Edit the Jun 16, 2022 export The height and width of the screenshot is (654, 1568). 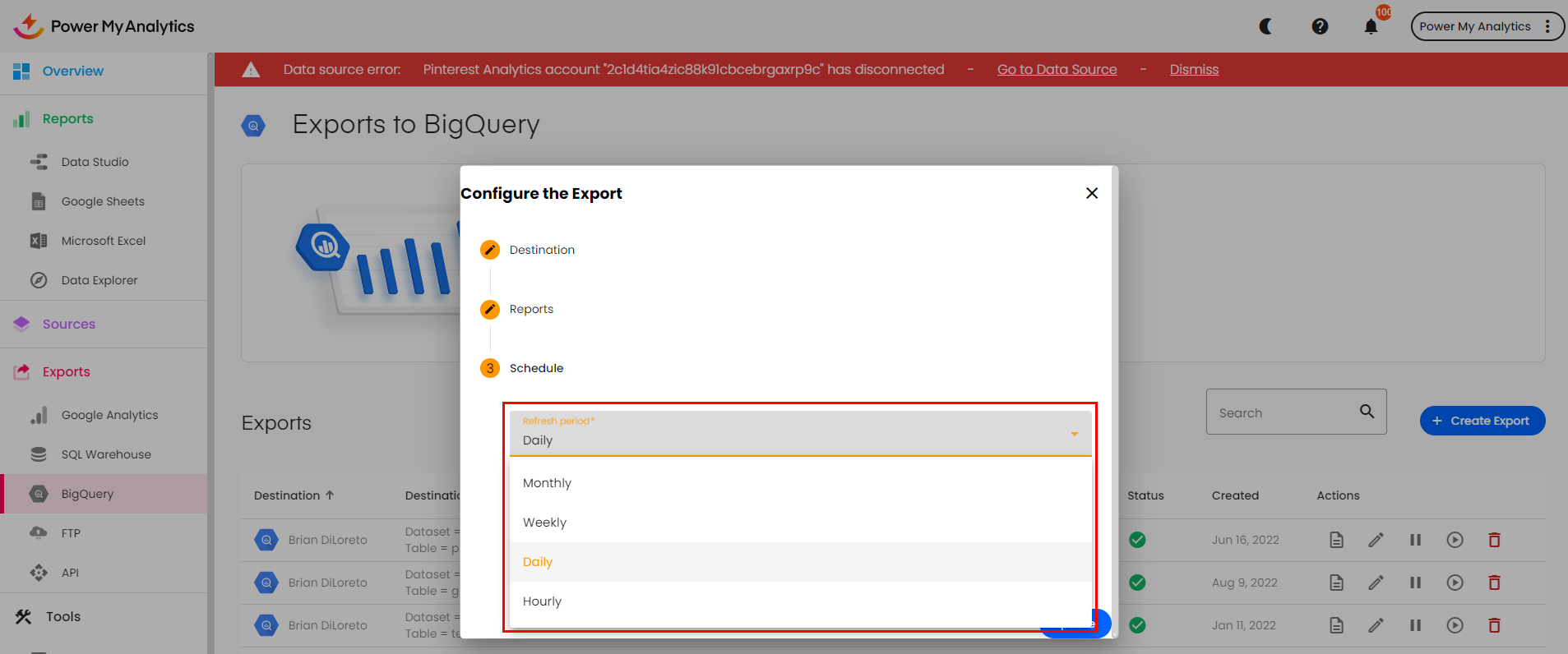1376,540
